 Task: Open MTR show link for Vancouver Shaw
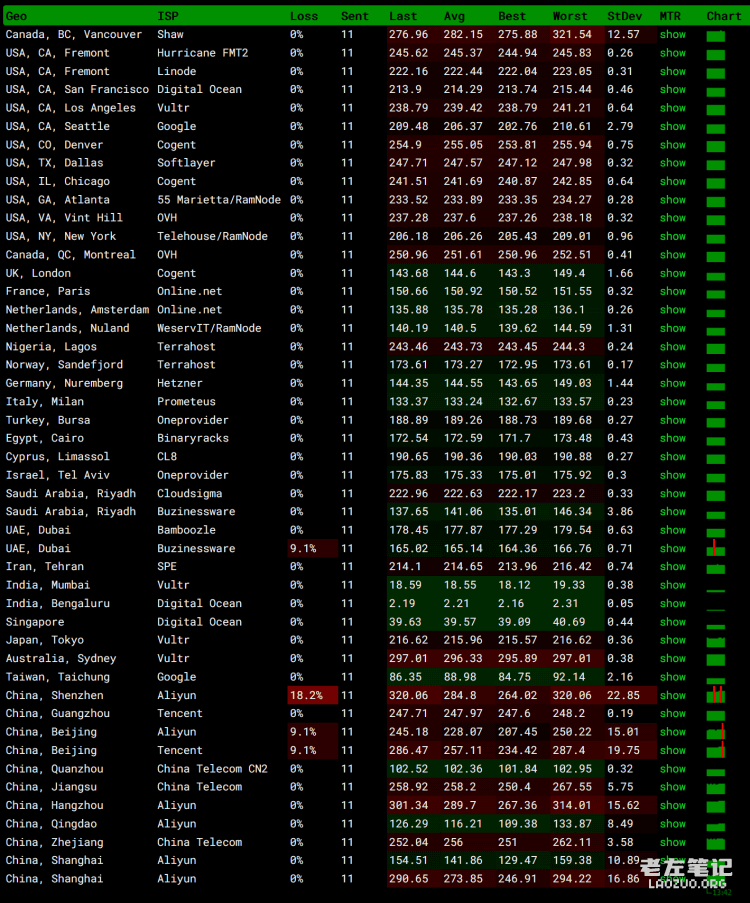point(673,35)
